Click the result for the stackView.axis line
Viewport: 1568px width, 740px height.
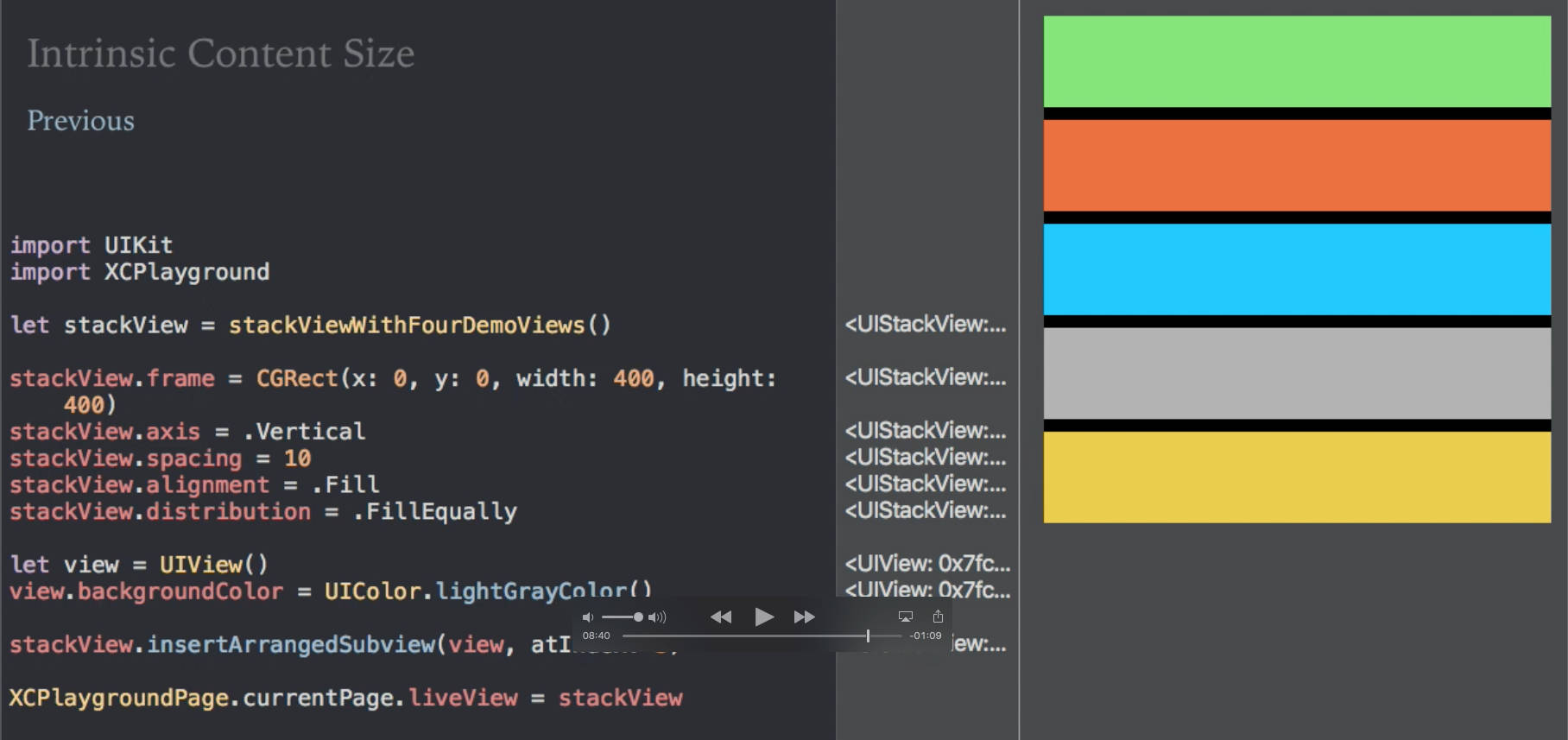(926, 430)
